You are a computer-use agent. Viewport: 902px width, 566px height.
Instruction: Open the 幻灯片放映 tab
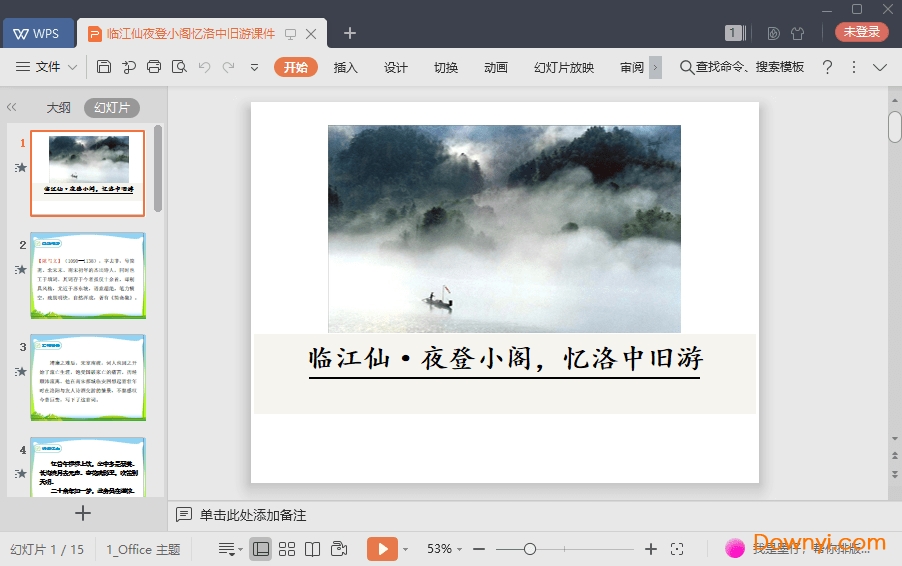click(x=564, y=67)
